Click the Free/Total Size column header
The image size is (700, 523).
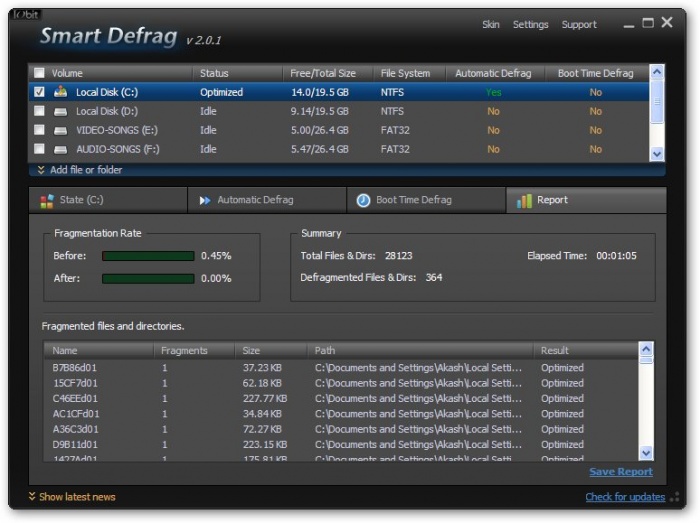coord(328,73)
